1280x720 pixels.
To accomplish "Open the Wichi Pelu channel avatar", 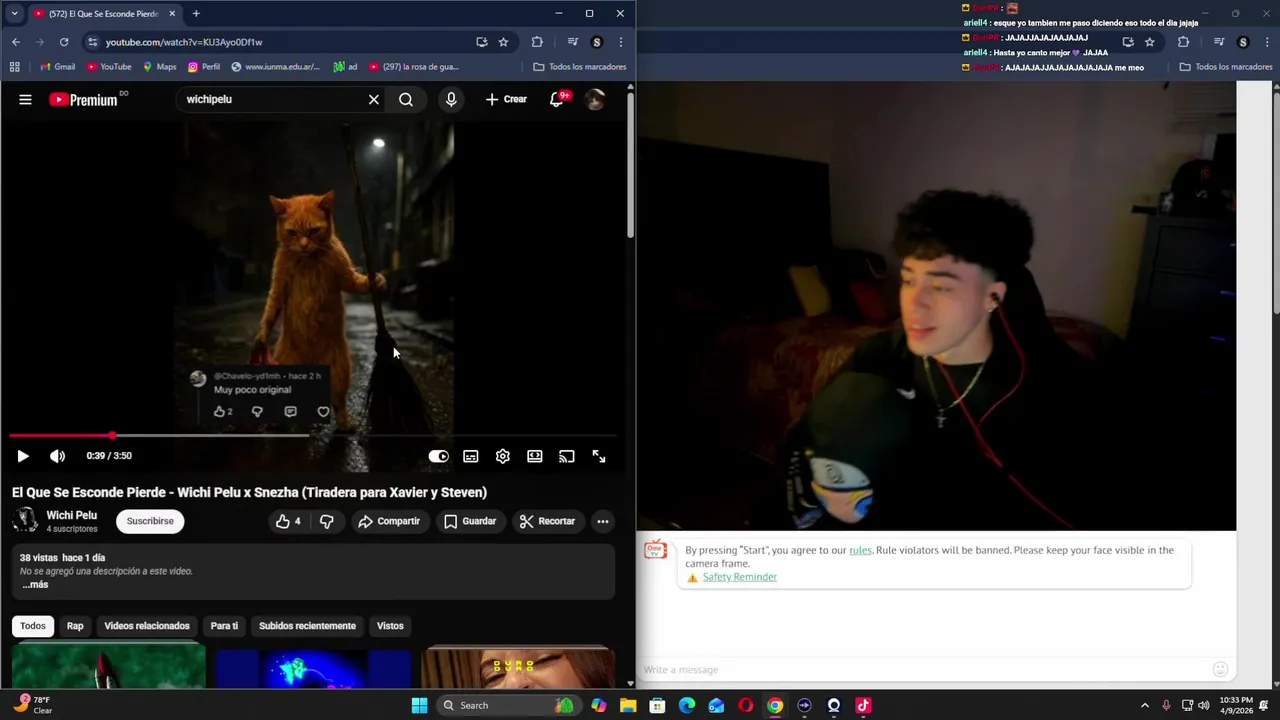I will pos(25,520).
